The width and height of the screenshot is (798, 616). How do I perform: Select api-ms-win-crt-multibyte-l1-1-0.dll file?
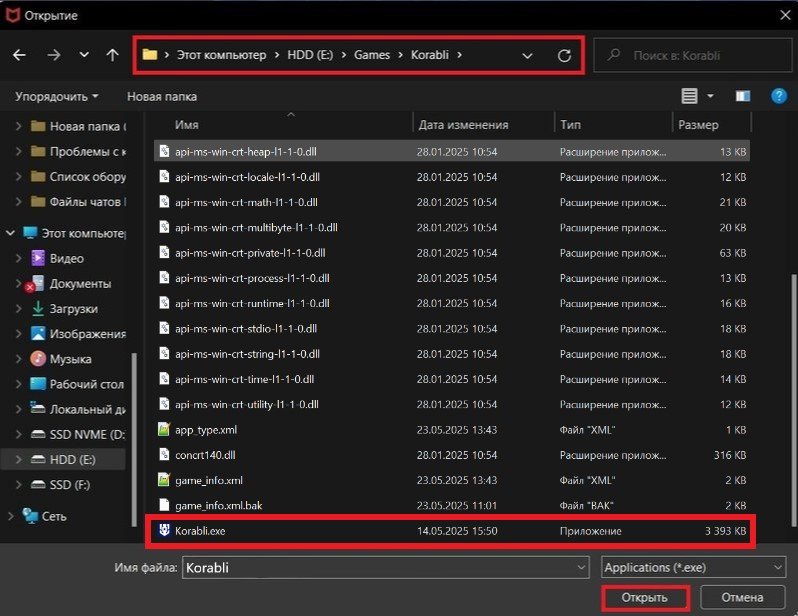[452, 227]
